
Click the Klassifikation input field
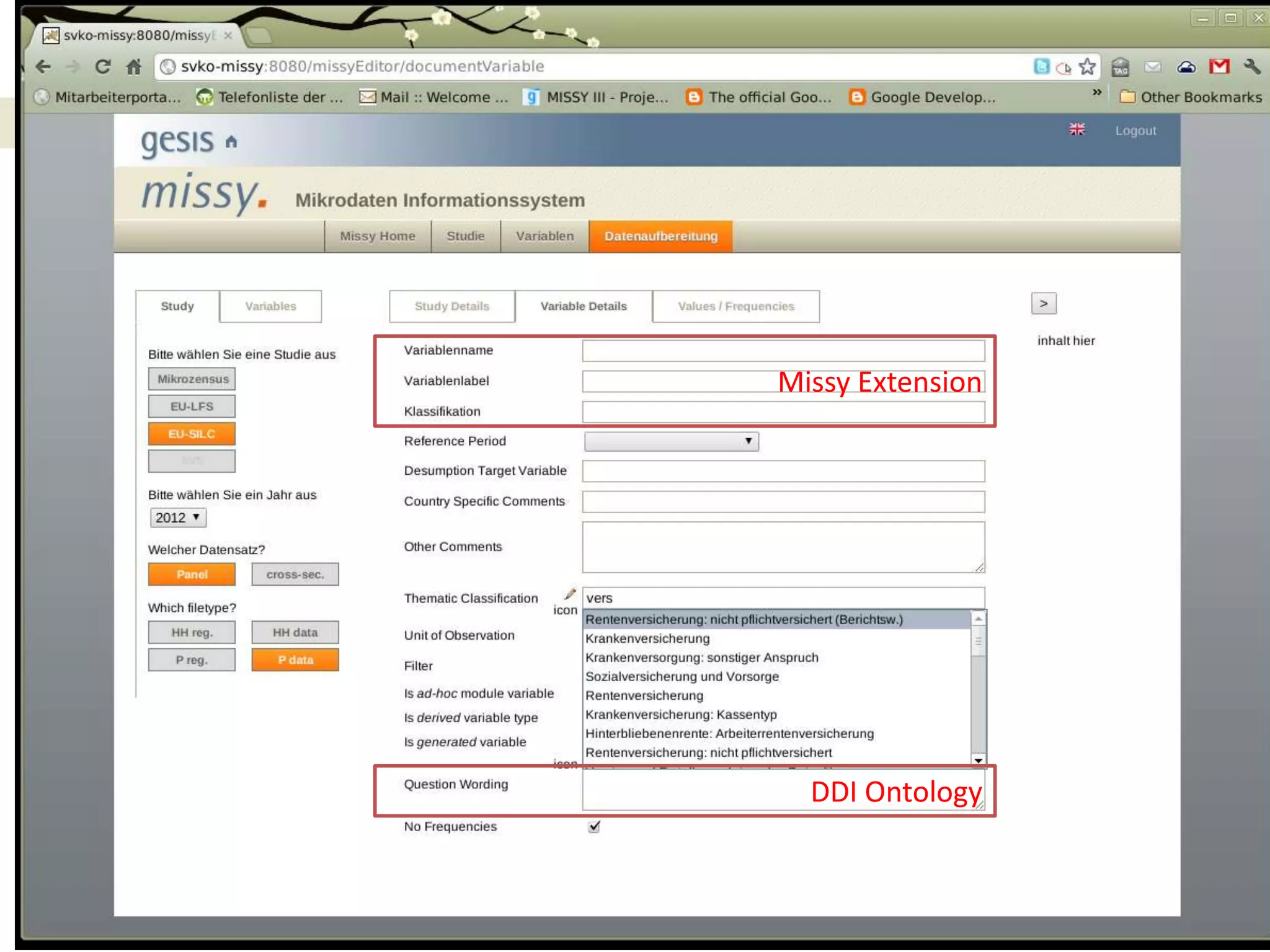[783, 412]
